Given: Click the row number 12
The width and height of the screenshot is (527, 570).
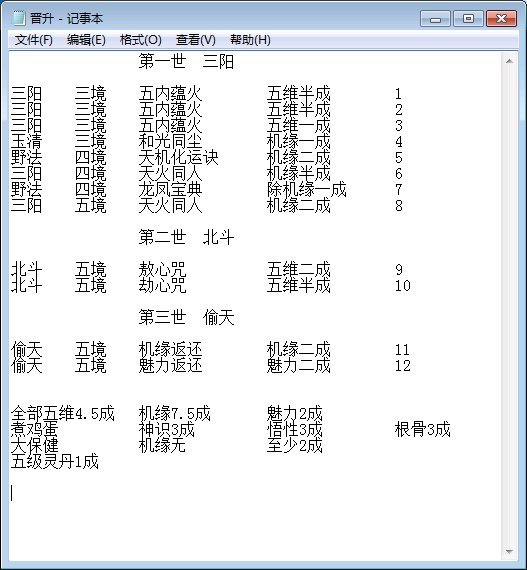Looking at the screenshot, I should pos(403,366).
